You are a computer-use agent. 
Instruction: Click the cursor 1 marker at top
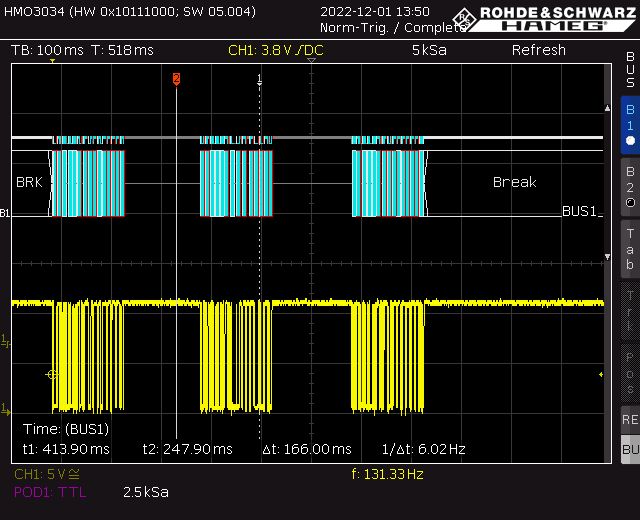coord(259,79)
